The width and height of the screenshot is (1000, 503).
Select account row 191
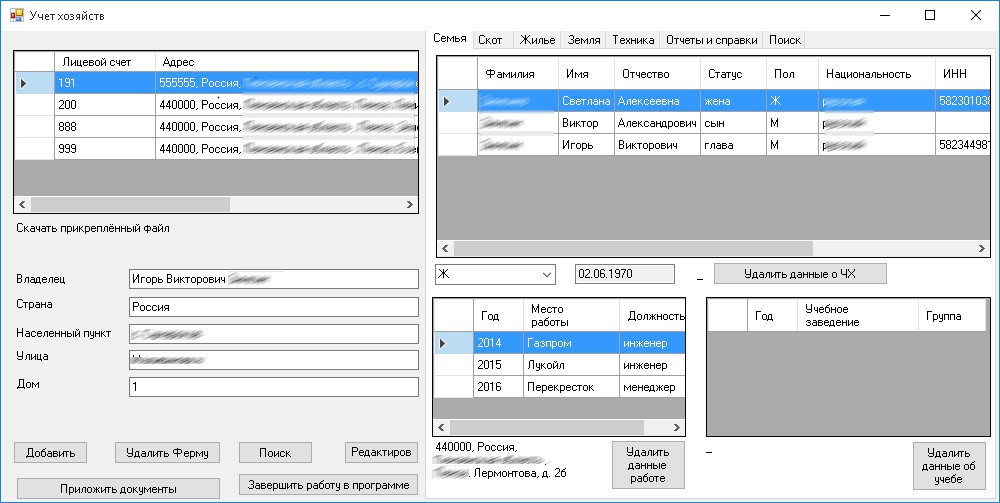pos(216,83)
